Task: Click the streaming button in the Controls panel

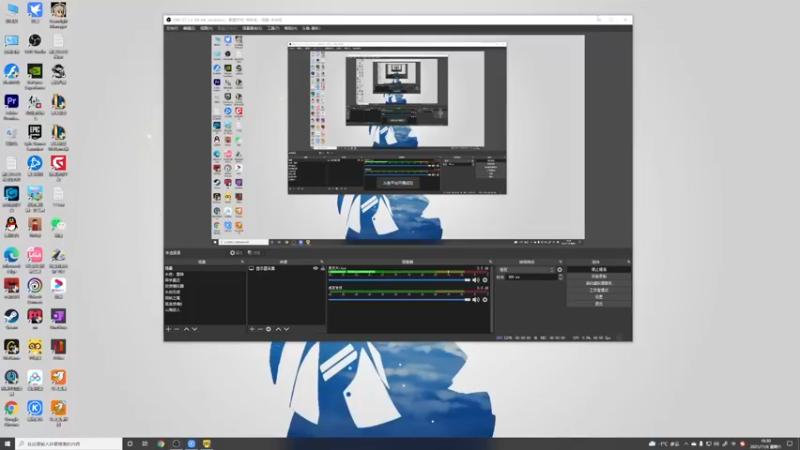Action: click(x=598, y=269)
